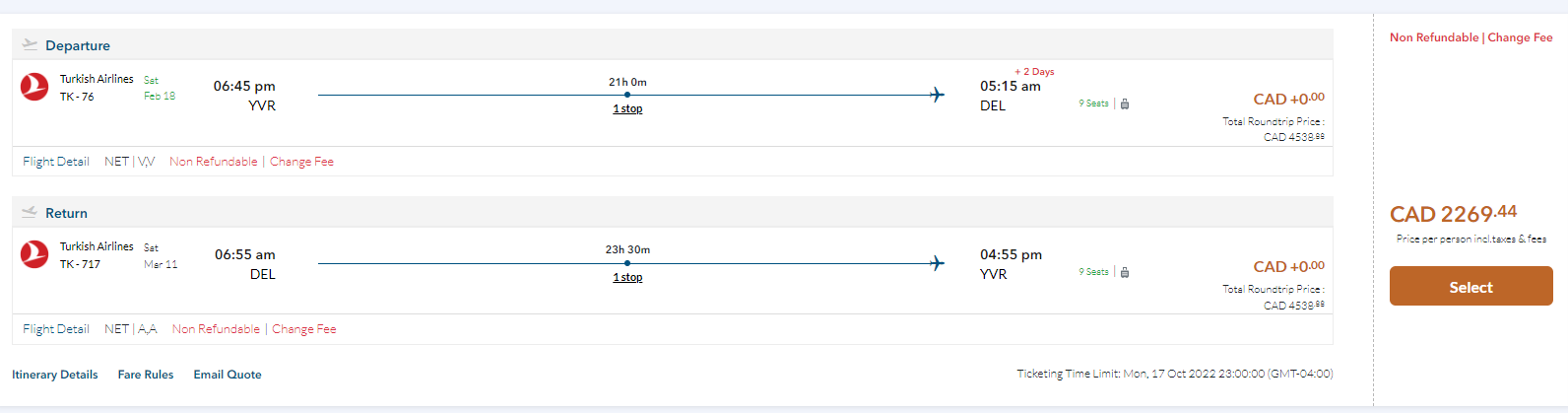Click the return landing plane icon
1568x413 pixels.
click(x=30, y=212)
